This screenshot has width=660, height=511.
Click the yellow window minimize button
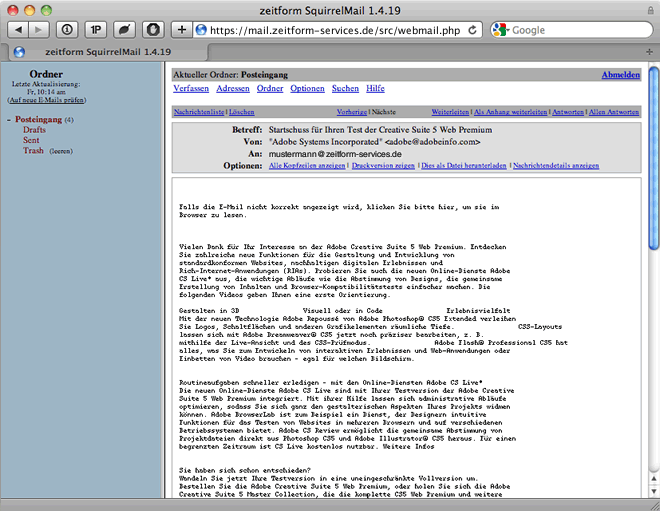(29, 10)
